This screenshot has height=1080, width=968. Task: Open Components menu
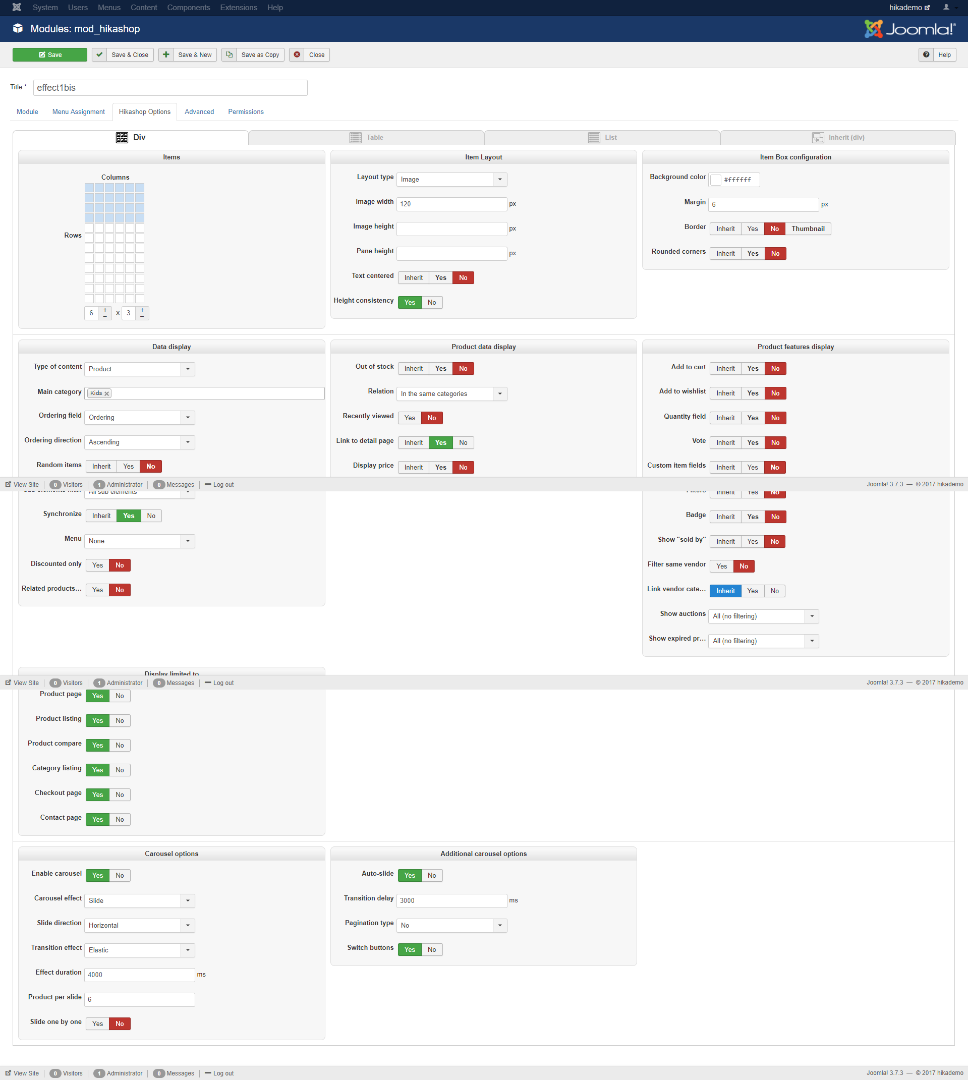click(x=189, y=8)
